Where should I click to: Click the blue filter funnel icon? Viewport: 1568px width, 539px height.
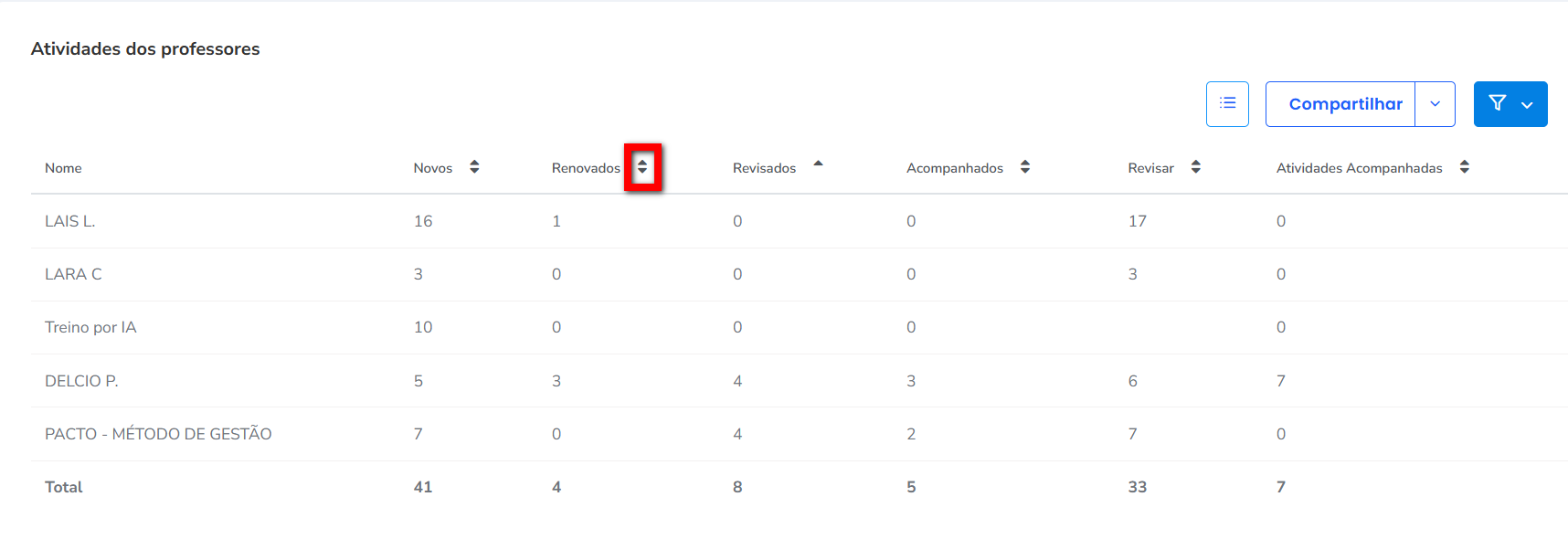(x=1497, y=104)
